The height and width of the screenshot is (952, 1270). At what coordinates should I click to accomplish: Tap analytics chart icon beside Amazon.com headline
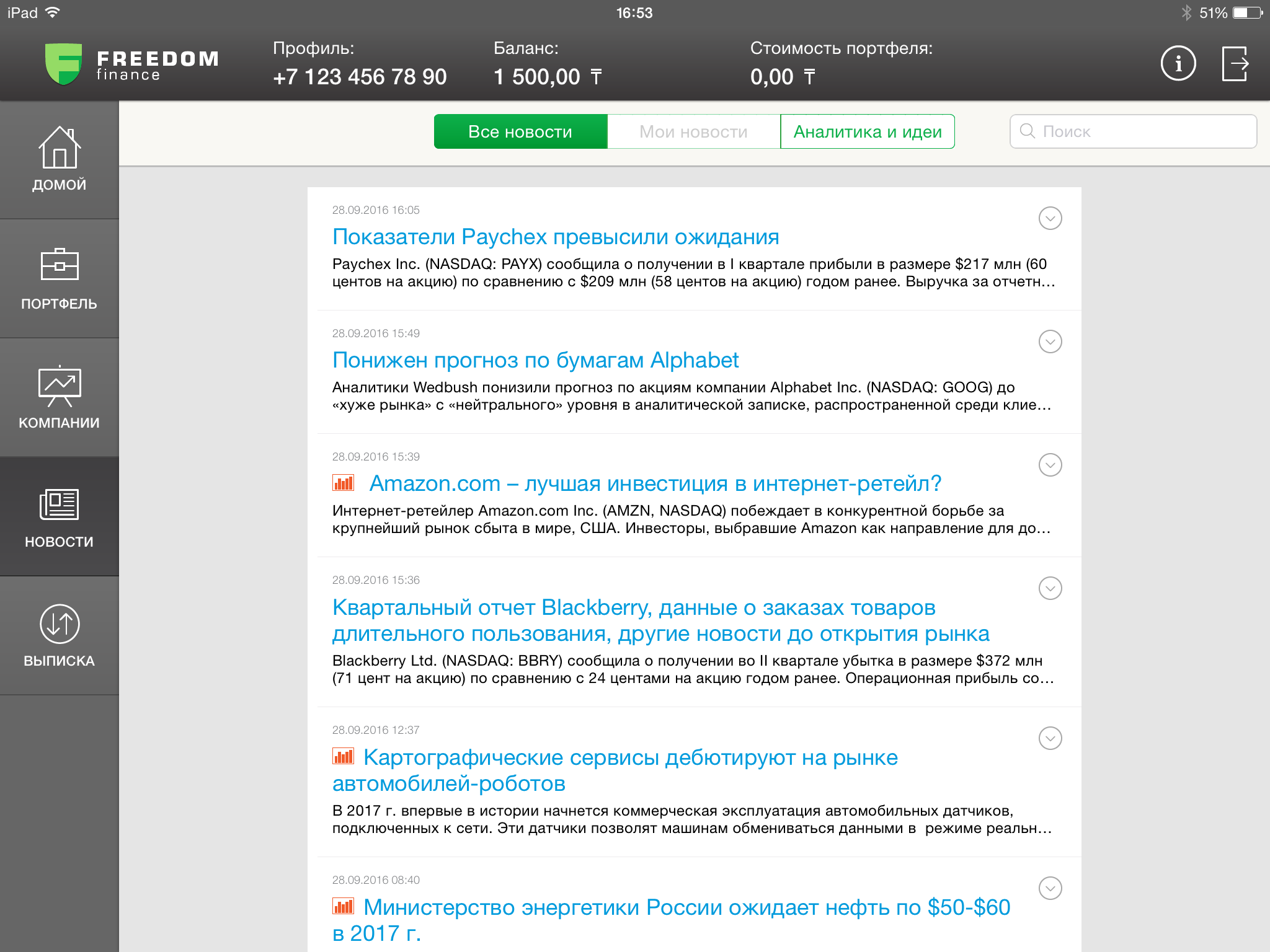point(343,482)
